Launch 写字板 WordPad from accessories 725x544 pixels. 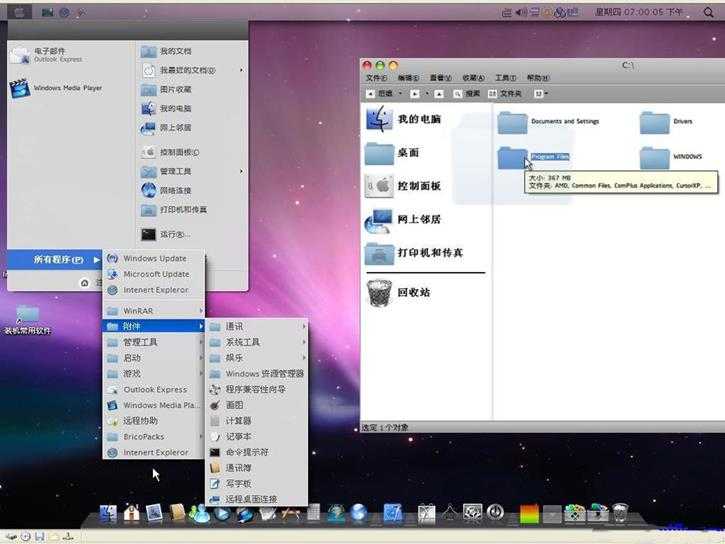pos(257,484)
